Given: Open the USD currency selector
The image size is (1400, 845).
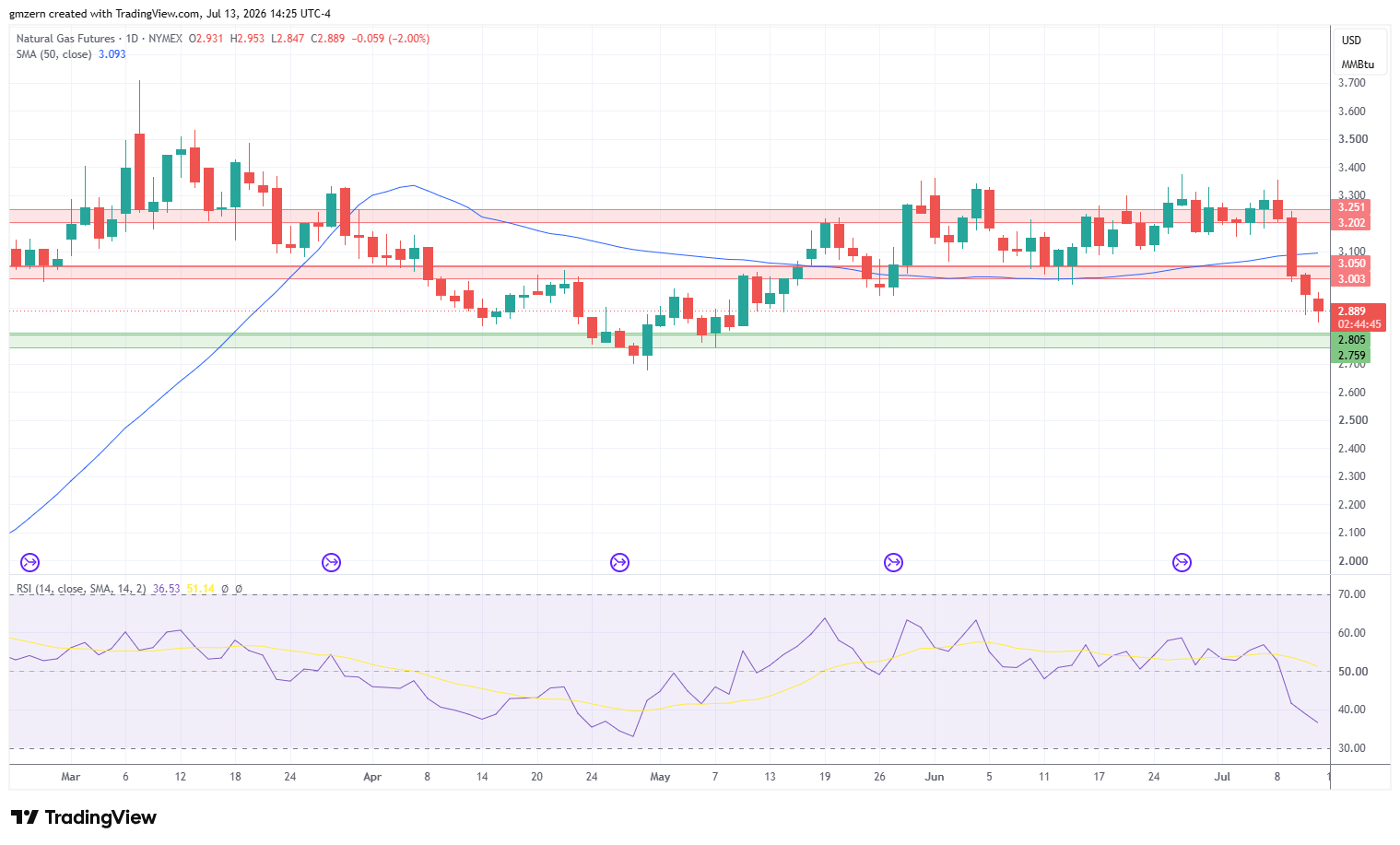Looking at the screenshot, I should [1351, 41].
